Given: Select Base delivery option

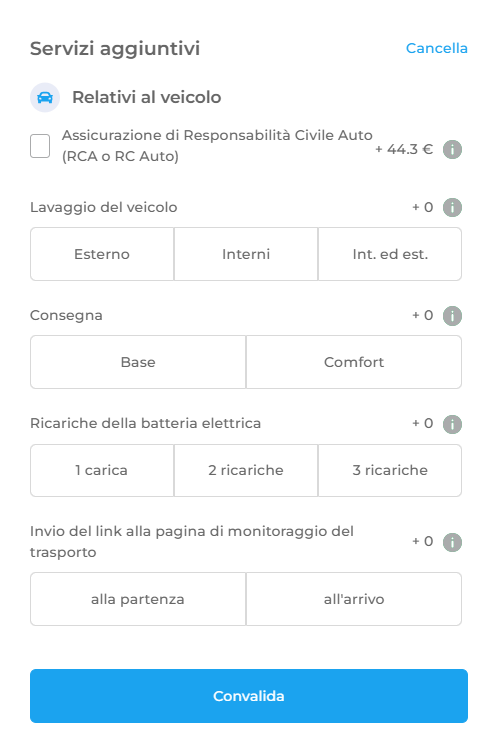Looking at the screenshot, I should 138,362.
